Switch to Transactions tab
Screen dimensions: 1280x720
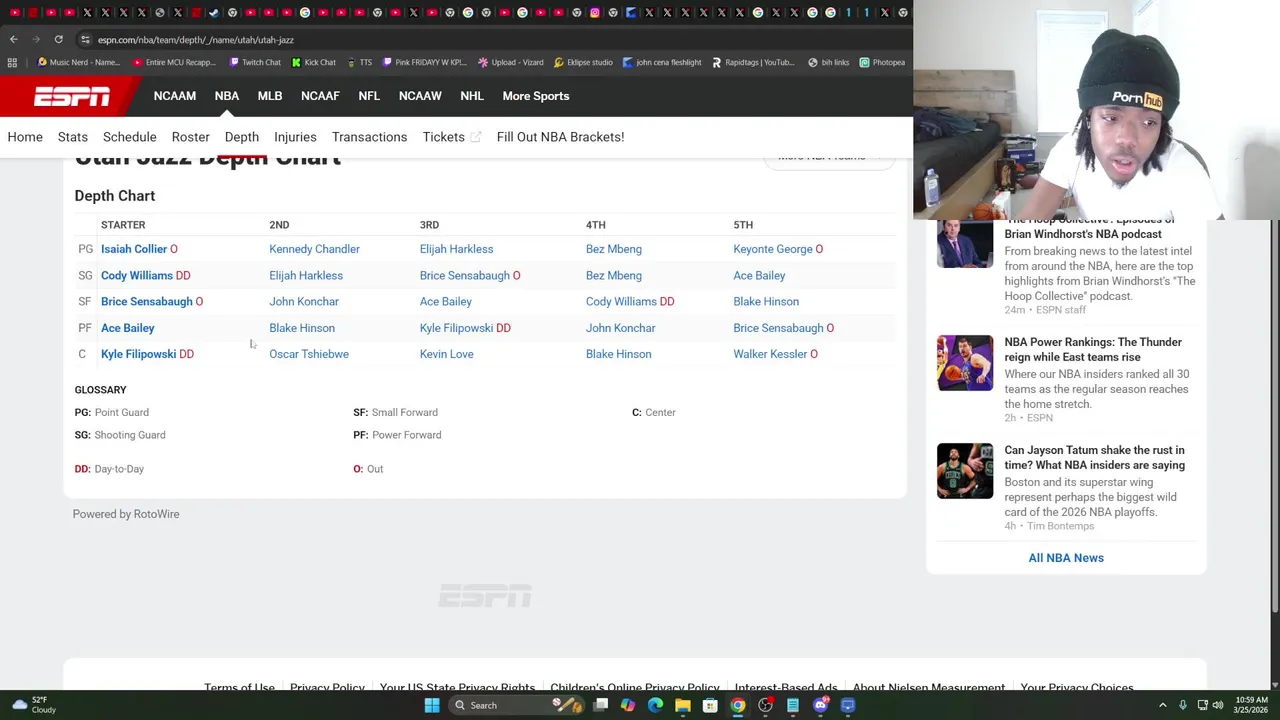point(369,137)
